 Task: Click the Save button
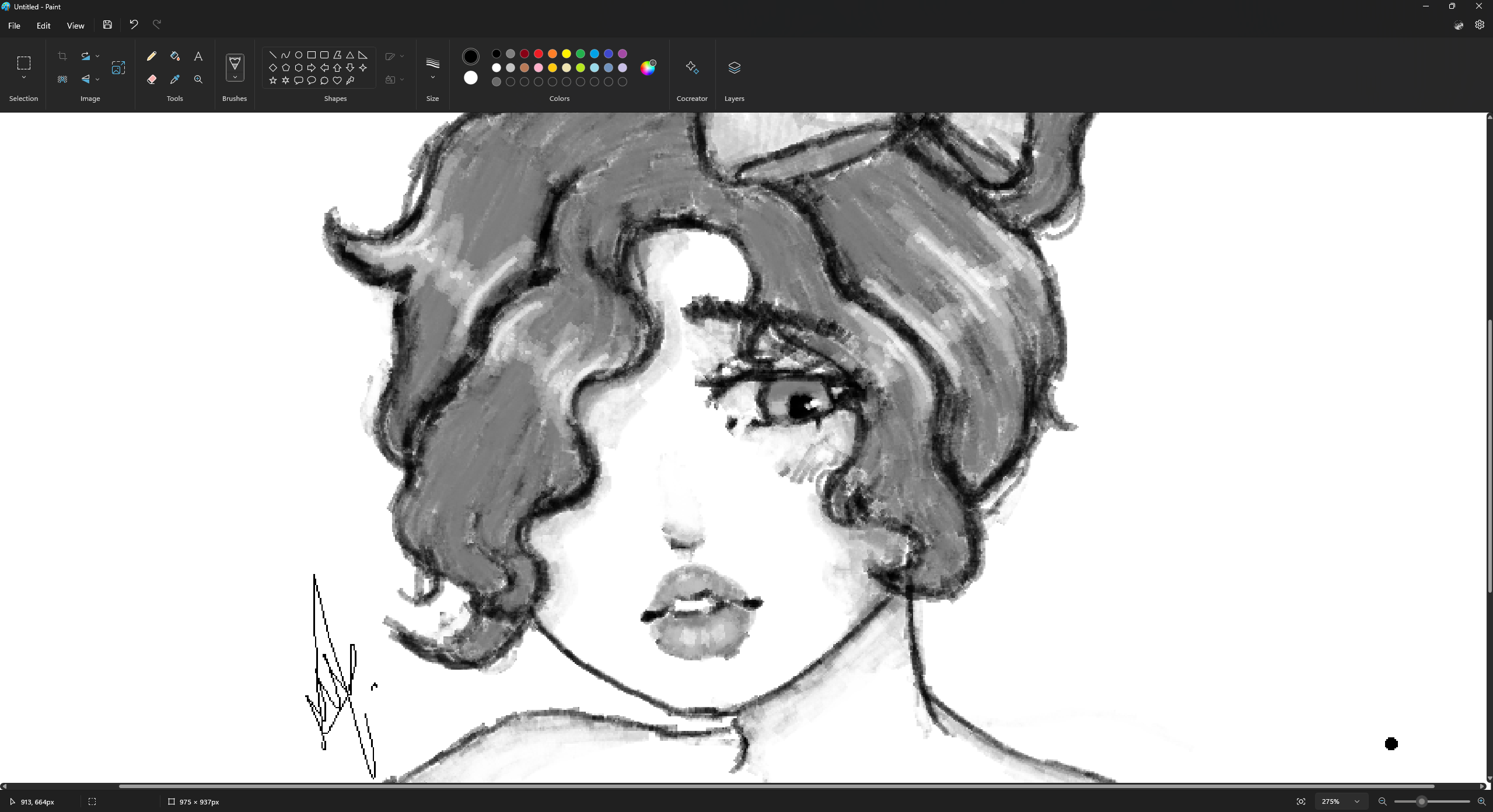(107, 24)
